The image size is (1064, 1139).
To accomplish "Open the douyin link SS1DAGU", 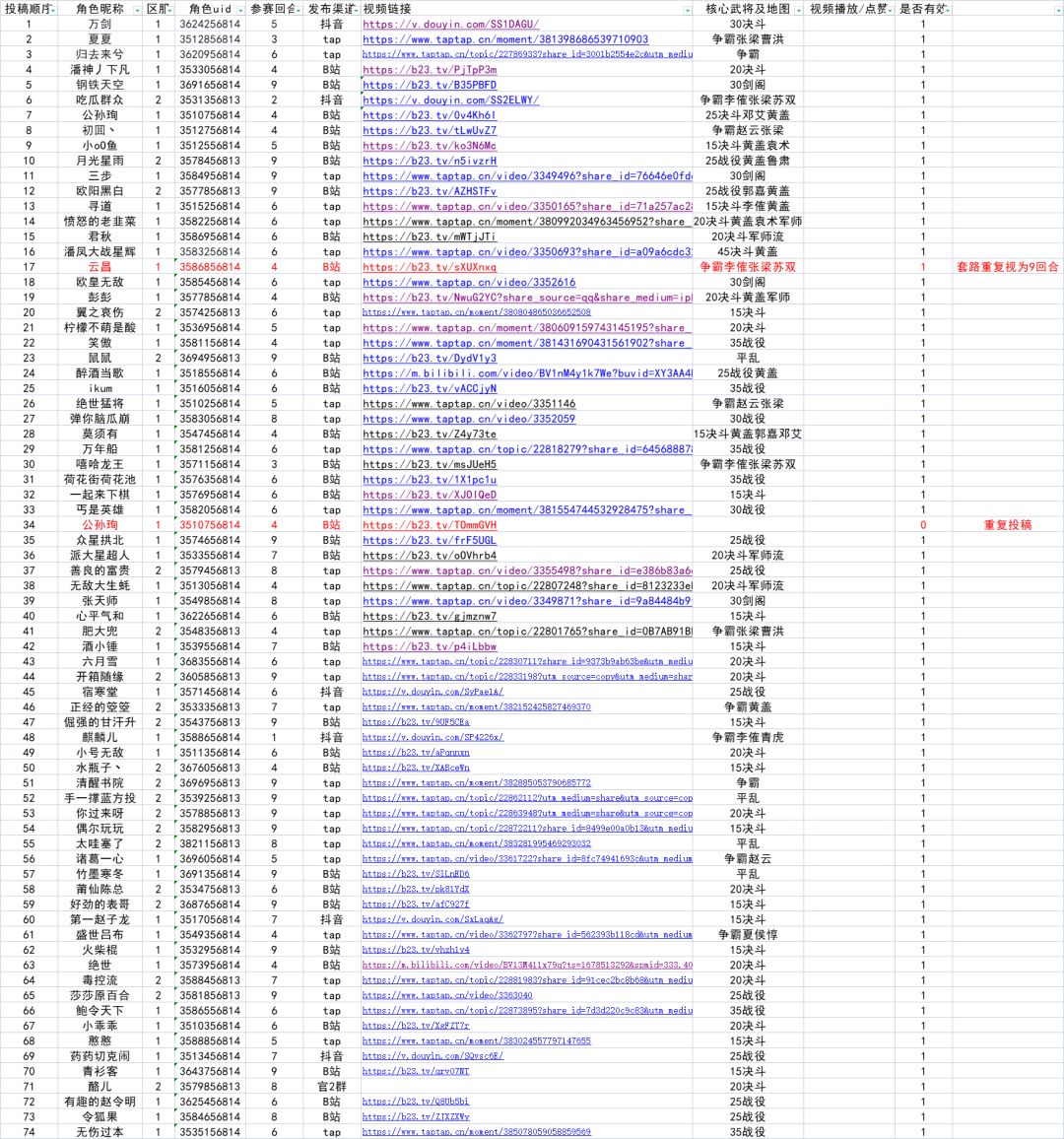I will (x=450, y=24).
